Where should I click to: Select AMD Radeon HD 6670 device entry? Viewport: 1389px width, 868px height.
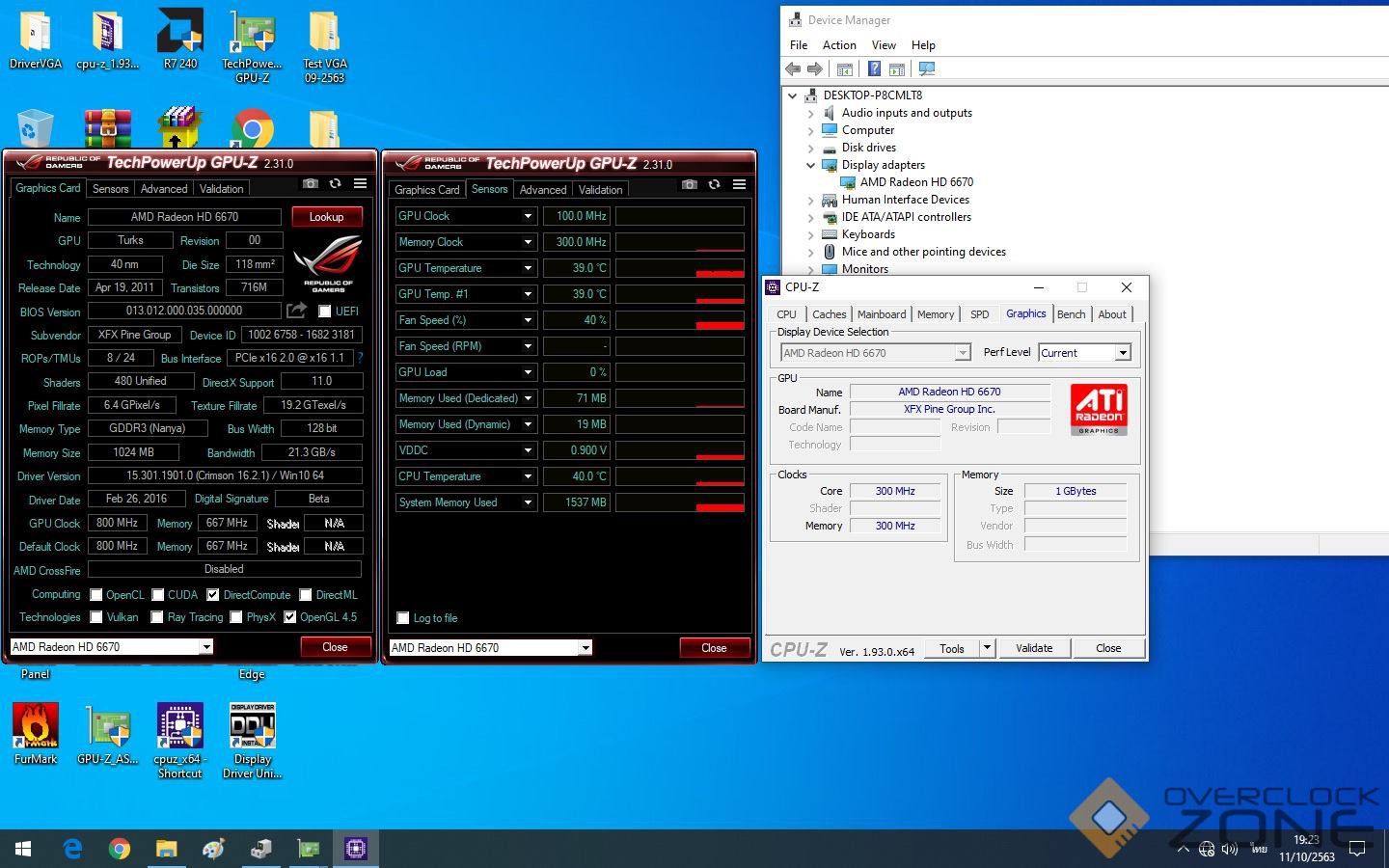pyautogui.click(x=915, y=182)
